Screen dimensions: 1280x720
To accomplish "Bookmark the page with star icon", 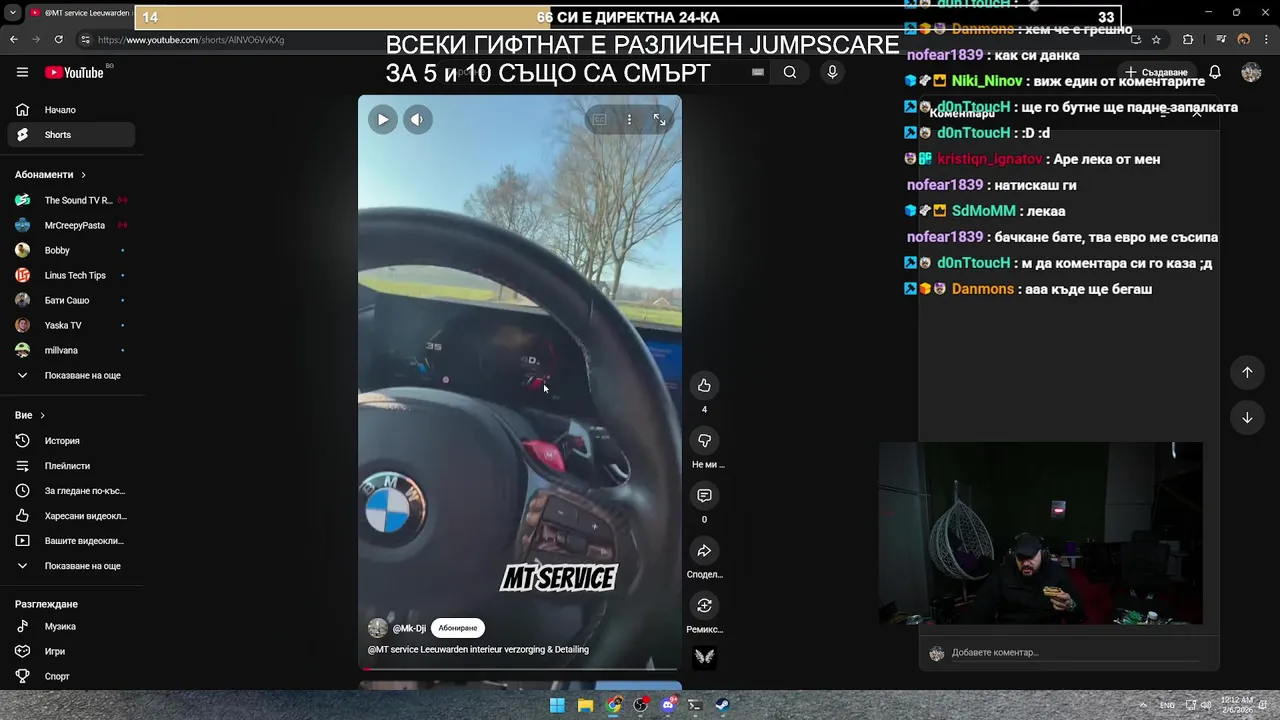I will pos(1156,40).
